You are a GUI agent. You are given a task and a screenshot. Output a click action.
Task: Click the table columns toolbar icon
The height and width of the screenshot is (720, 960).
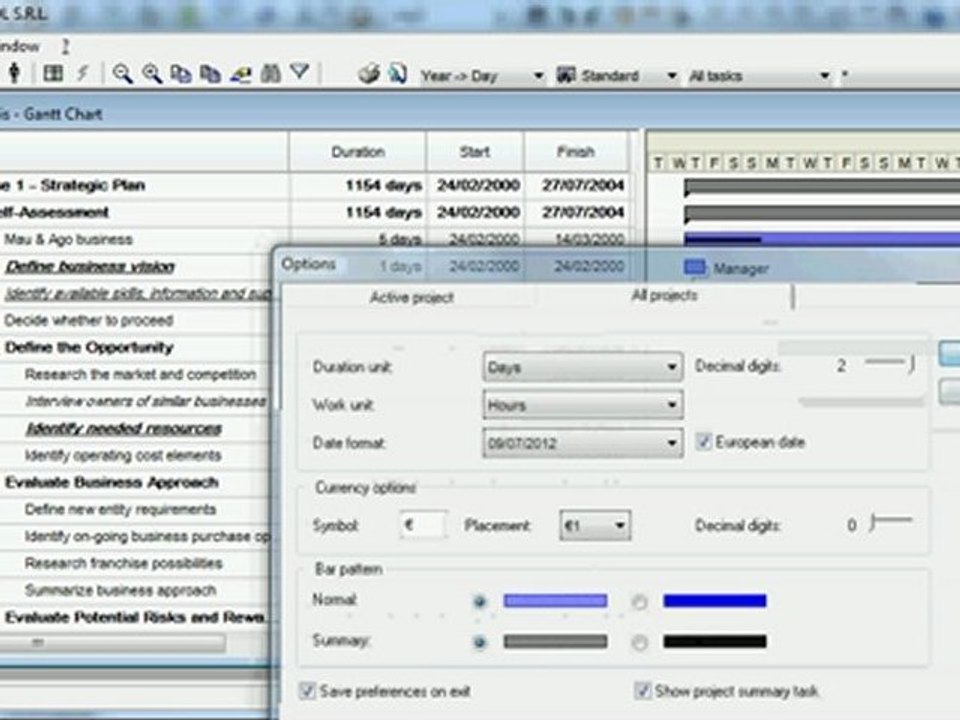[53, 74]
